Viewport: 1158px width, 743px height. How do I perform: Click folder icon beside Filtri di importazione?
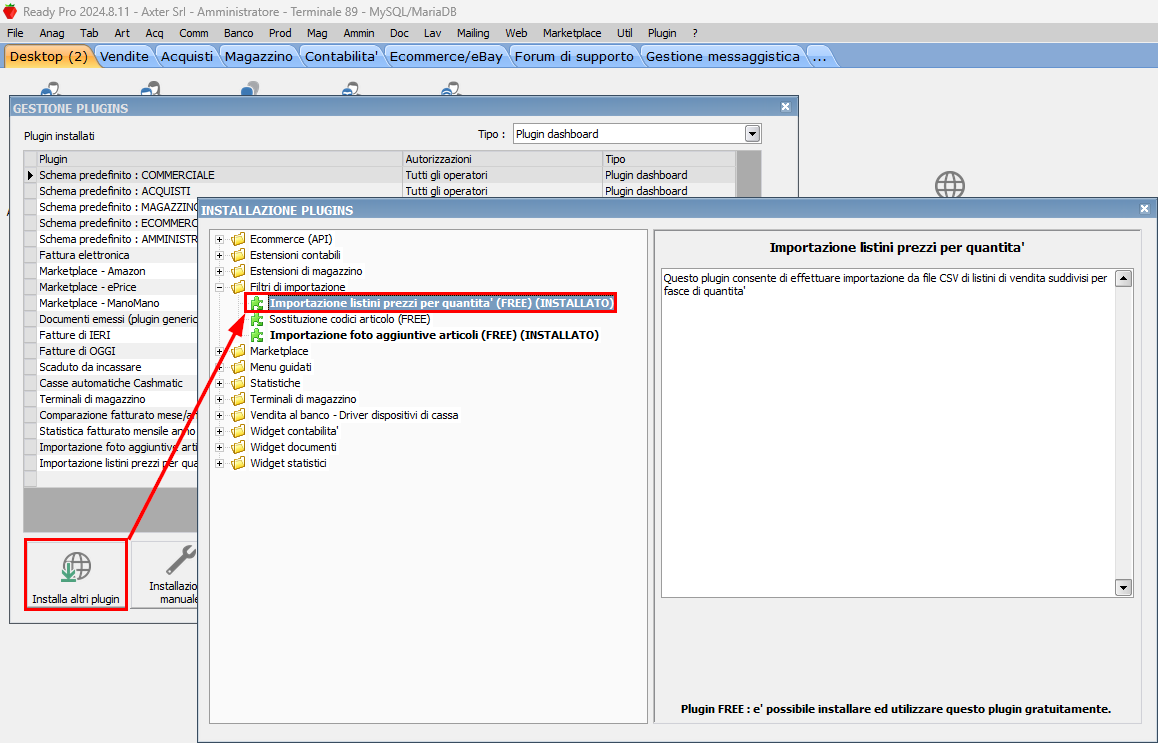click(238, 287)
